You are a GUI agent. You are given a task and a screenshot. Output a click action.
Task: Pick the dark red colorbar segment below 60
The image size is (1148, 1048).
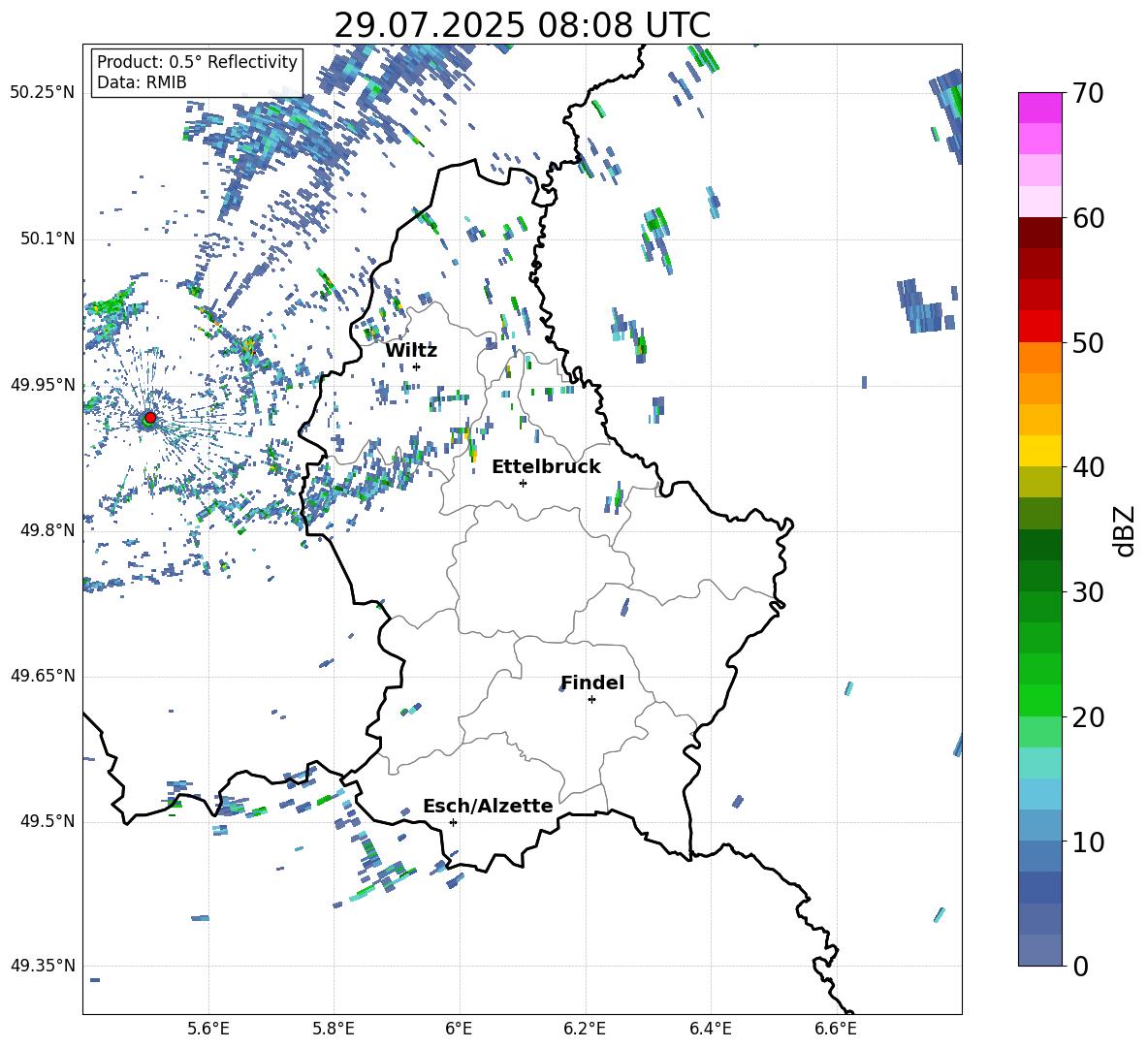[1040, 234]
